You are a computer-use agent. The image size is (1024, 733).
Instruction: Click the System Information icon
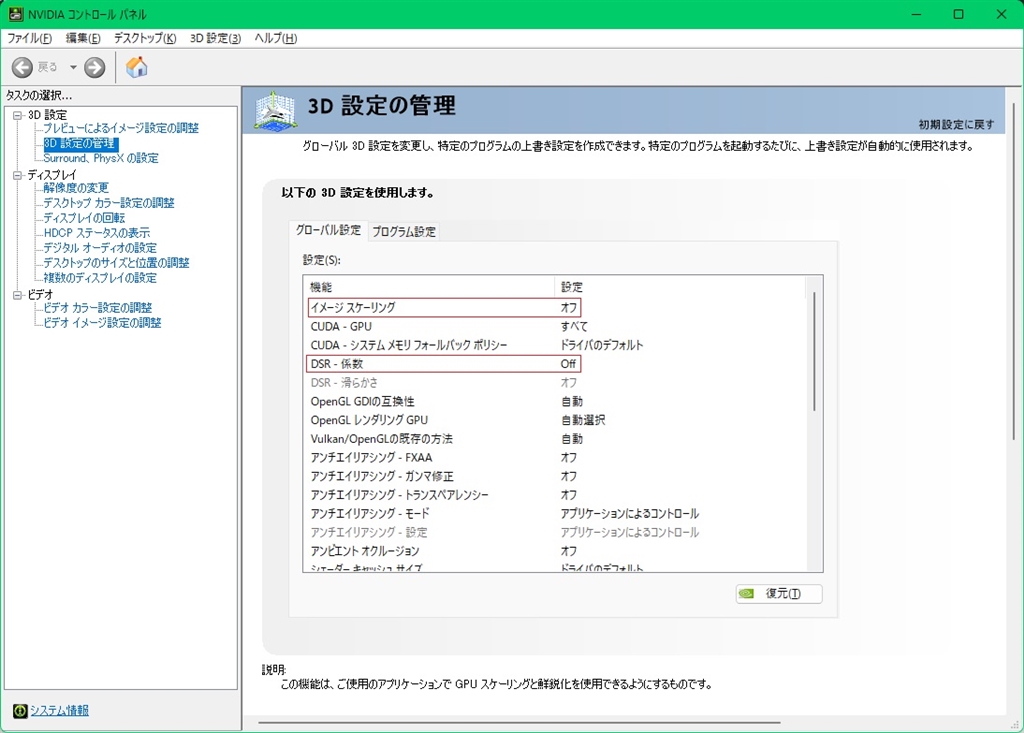20,710
